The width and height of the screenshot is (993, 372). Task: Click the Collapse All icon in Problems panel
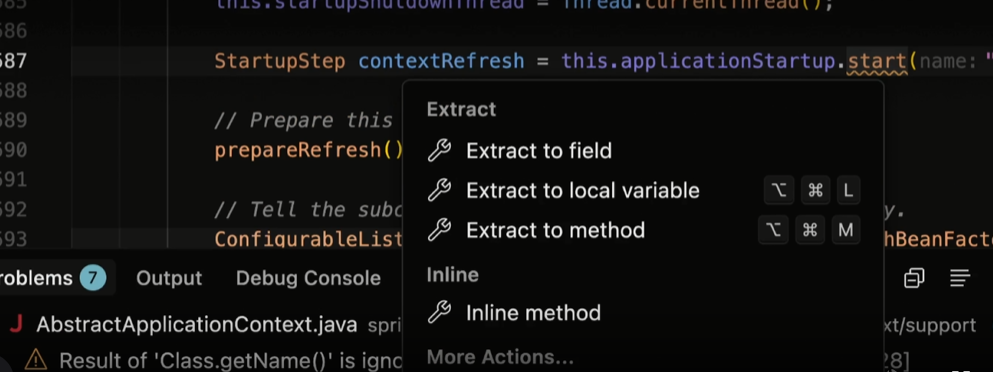click(x=914, y=278)
